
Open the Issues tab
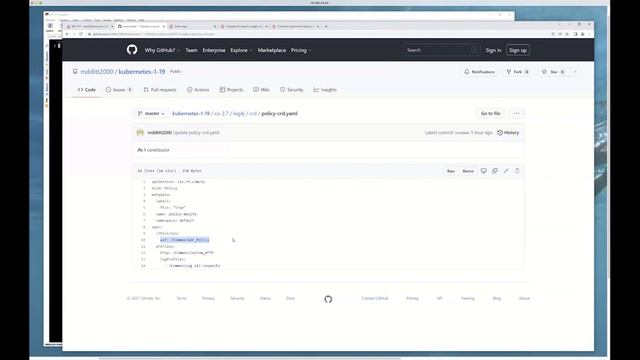pos(119,90)
